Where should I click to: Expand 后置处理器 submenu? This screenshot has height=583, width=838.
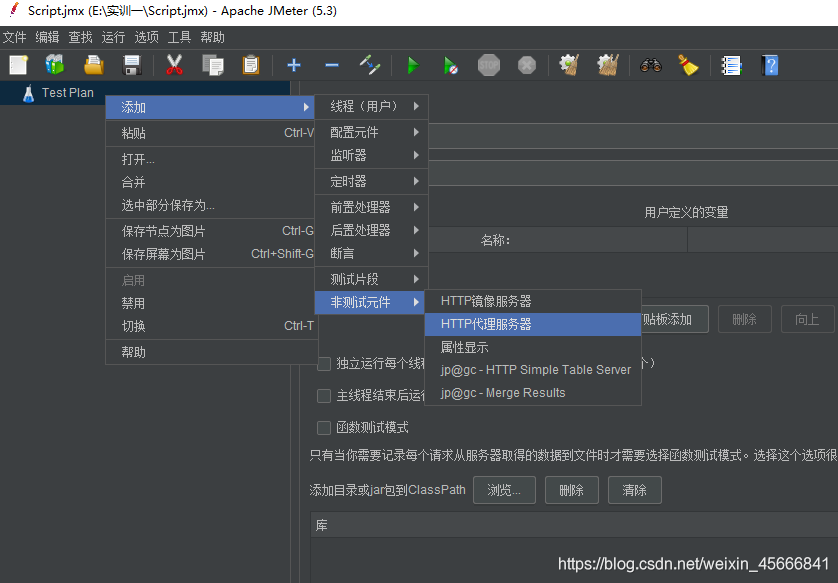pyautogui.click(x=372, y=230)
